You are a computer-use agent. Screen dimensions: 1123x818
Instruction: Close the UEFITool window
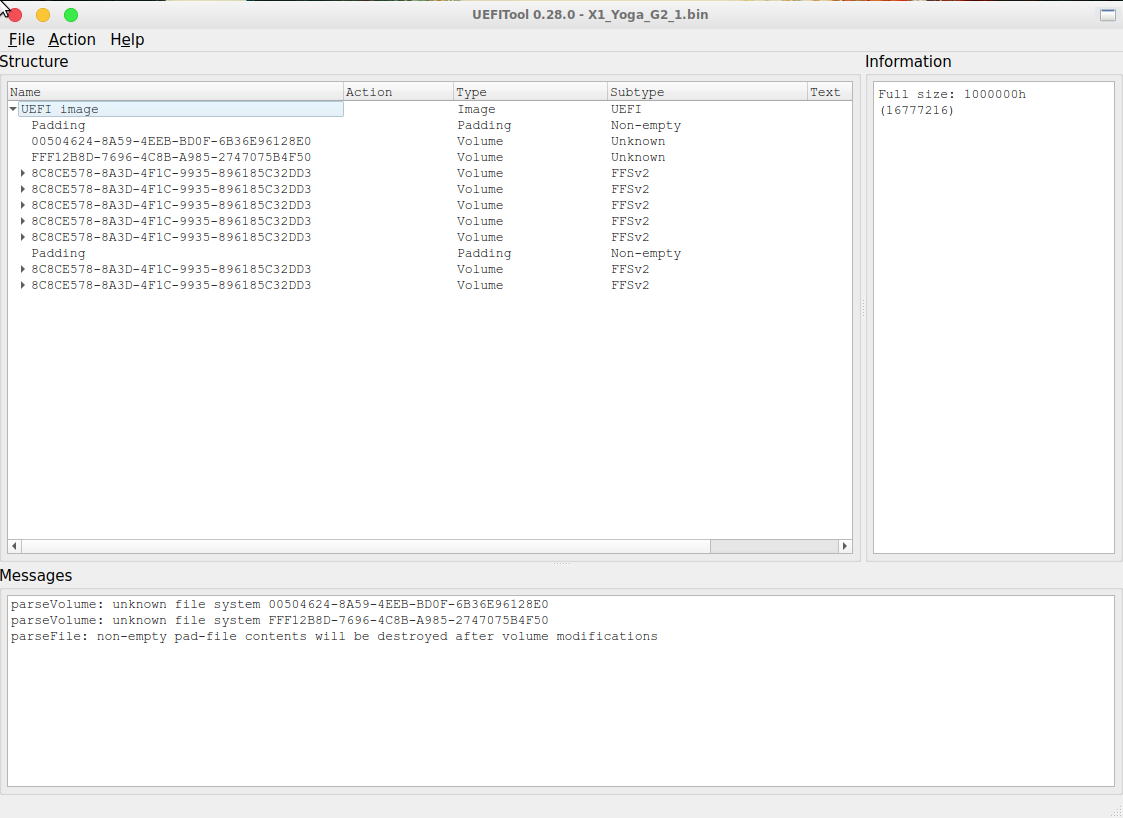point(15,15)
